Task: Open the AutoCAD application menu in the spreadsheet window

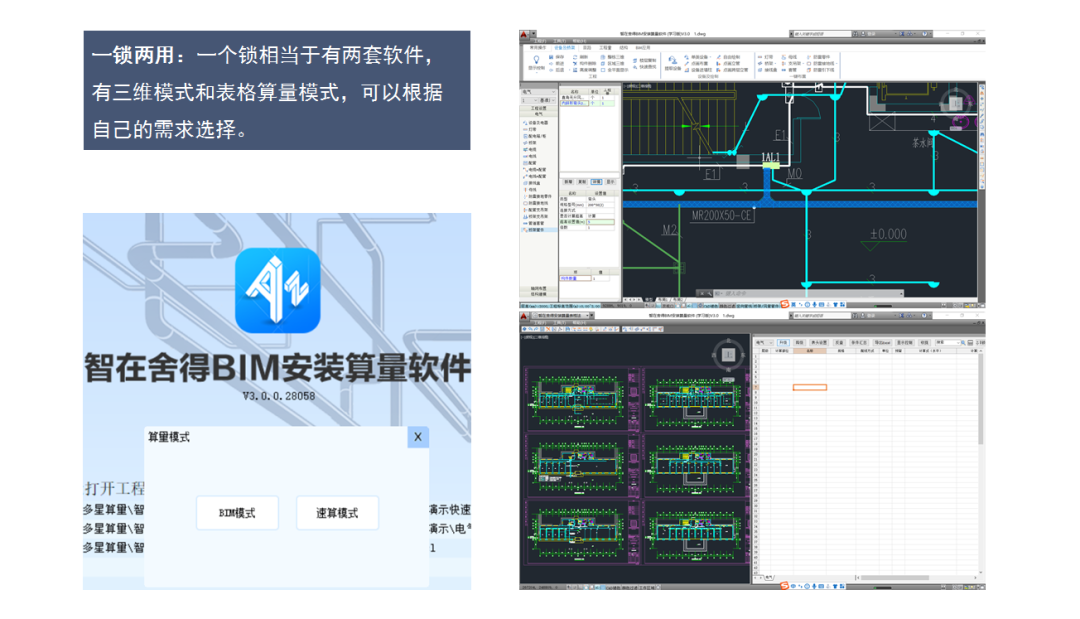Action: click(x=524, y=316)
